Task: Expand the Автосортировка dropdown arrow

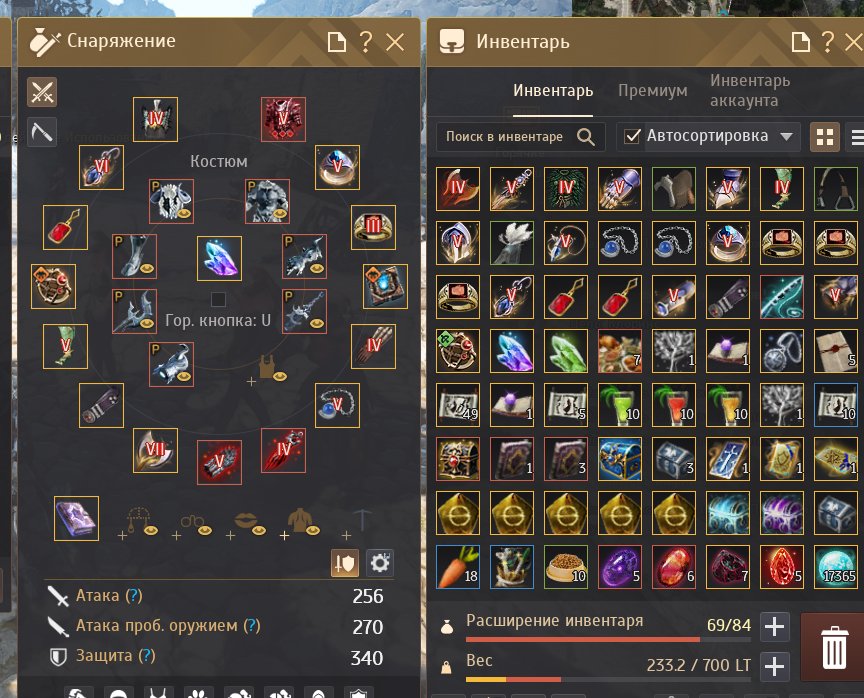Action: coord(787,136)
